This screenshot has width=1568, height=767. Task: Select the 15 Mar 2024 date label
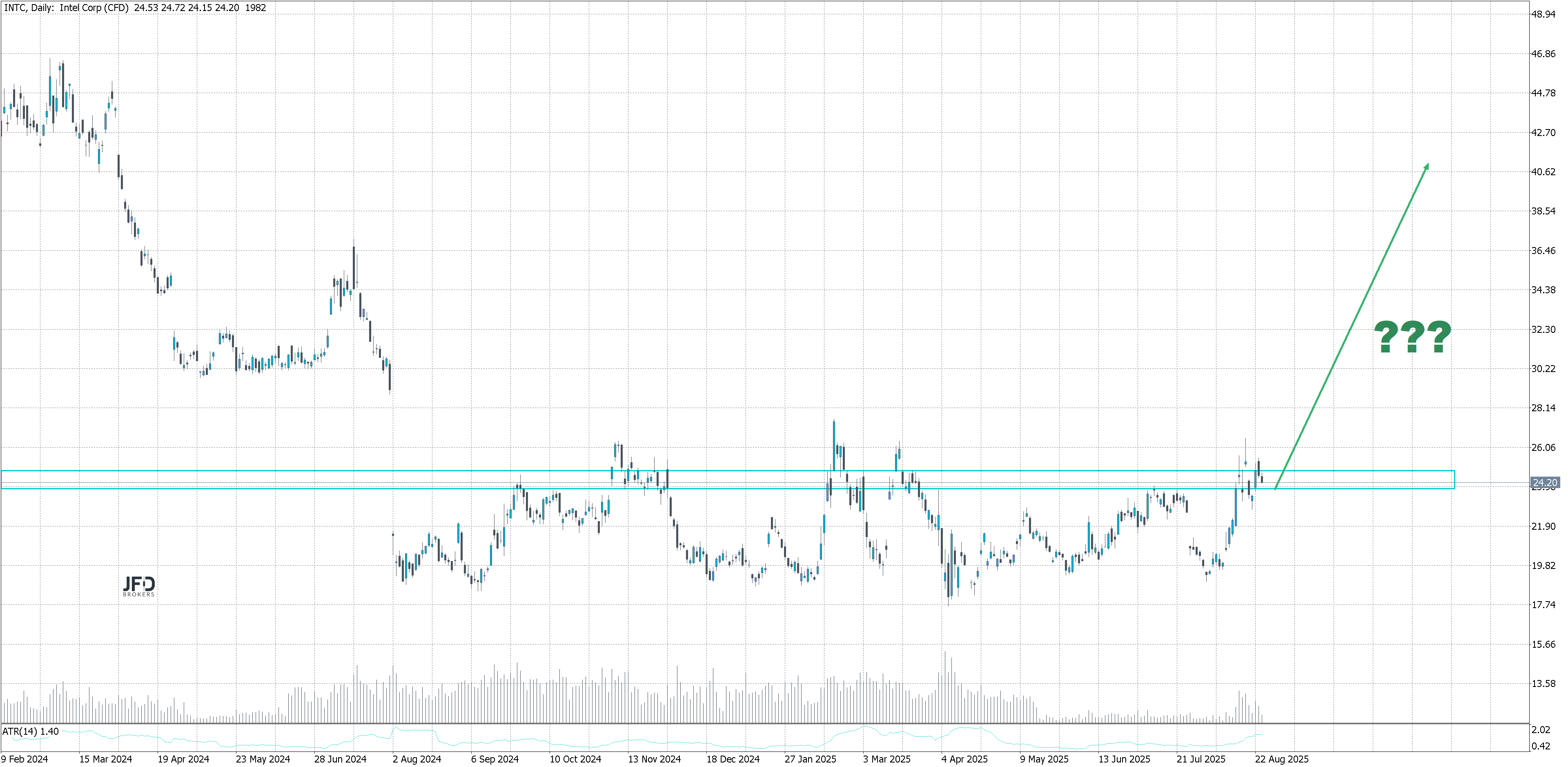[x=105, y=759]
